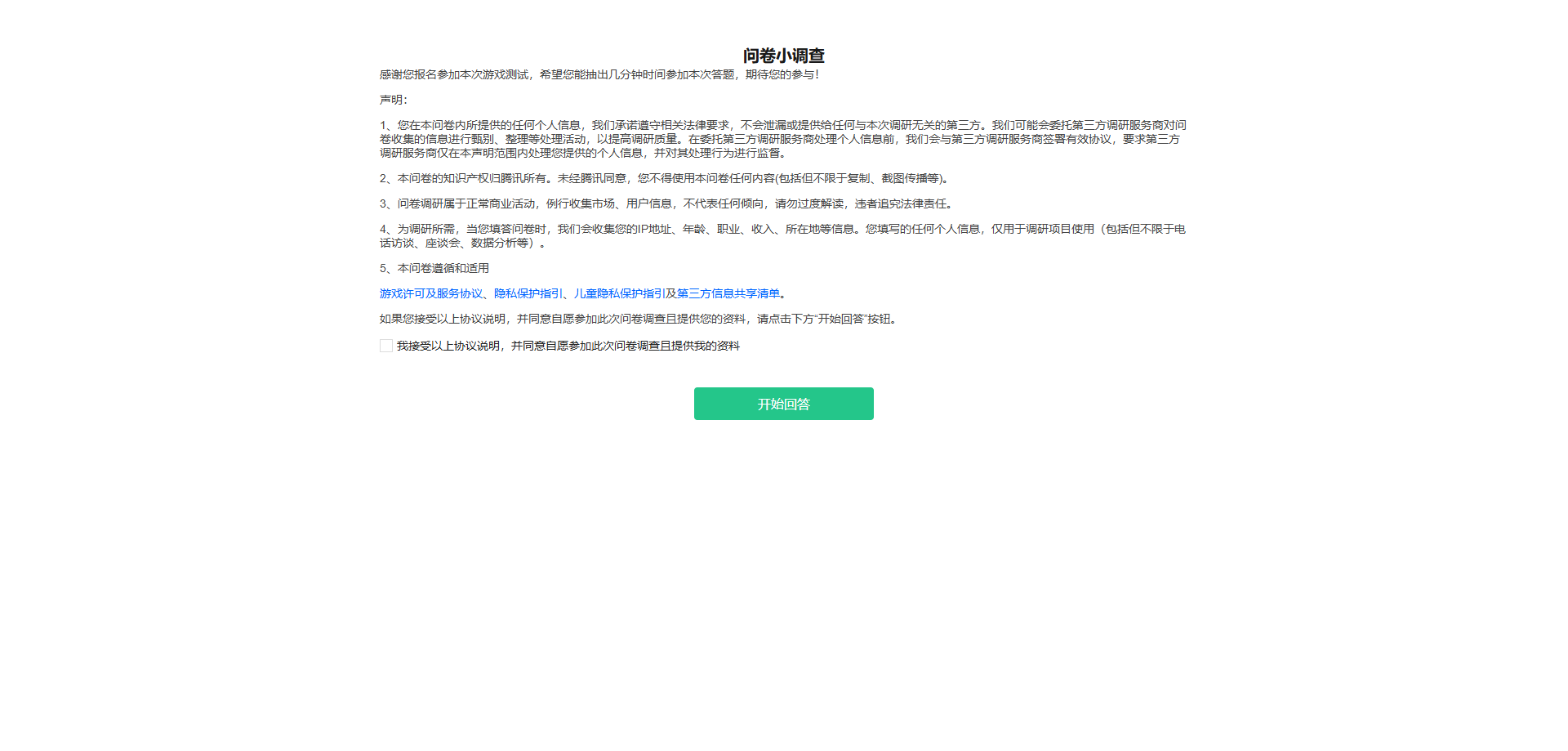Screen dimensions: 1568x751
Task: Click the green 开始回答 button
Action: (x=784, y=404)
